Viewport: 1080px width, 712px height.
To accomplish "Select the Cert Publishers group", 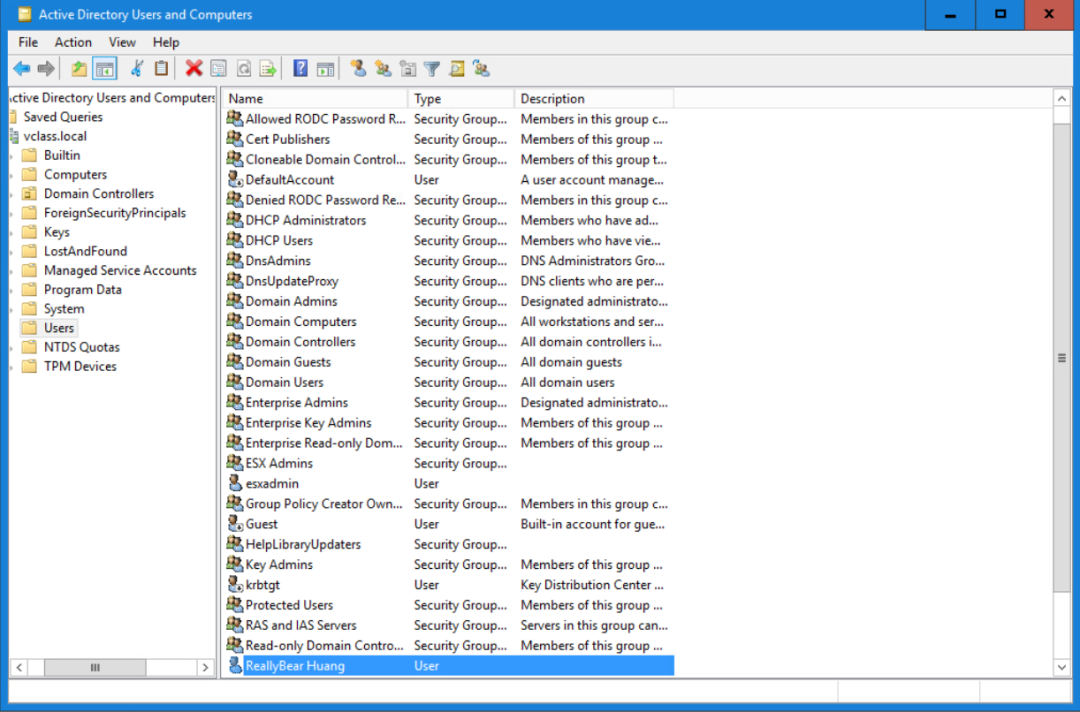I will (x=288, y=139).
